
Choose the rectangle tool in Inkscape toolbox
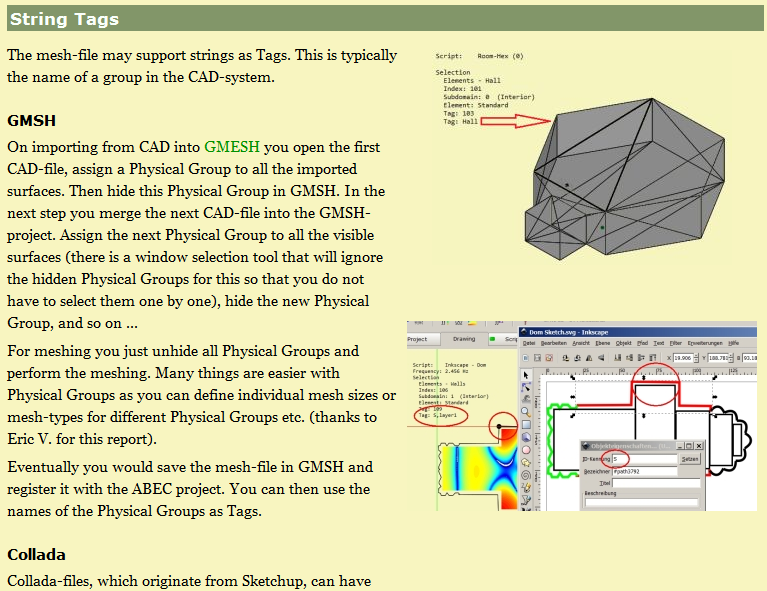tap(526, 424)
